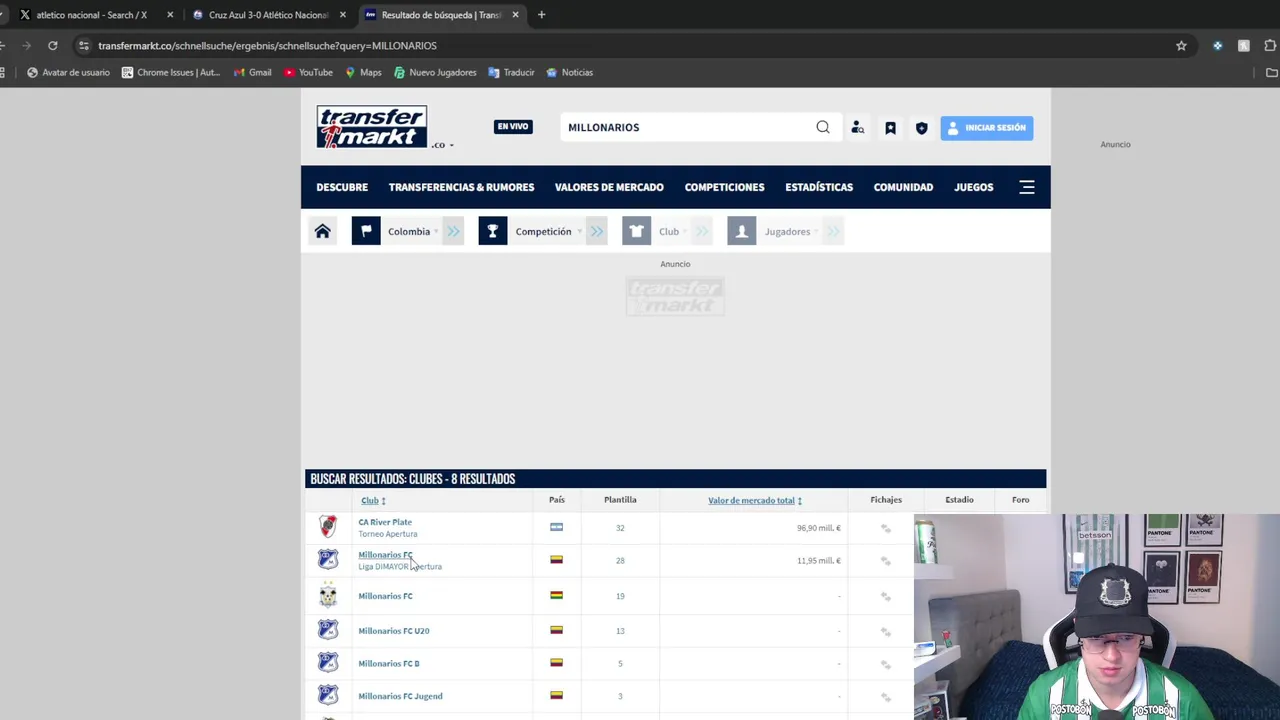Sort results by Club column
Image resolution: width=1280 pixels, height=720 pixels.
pos(373,500)
